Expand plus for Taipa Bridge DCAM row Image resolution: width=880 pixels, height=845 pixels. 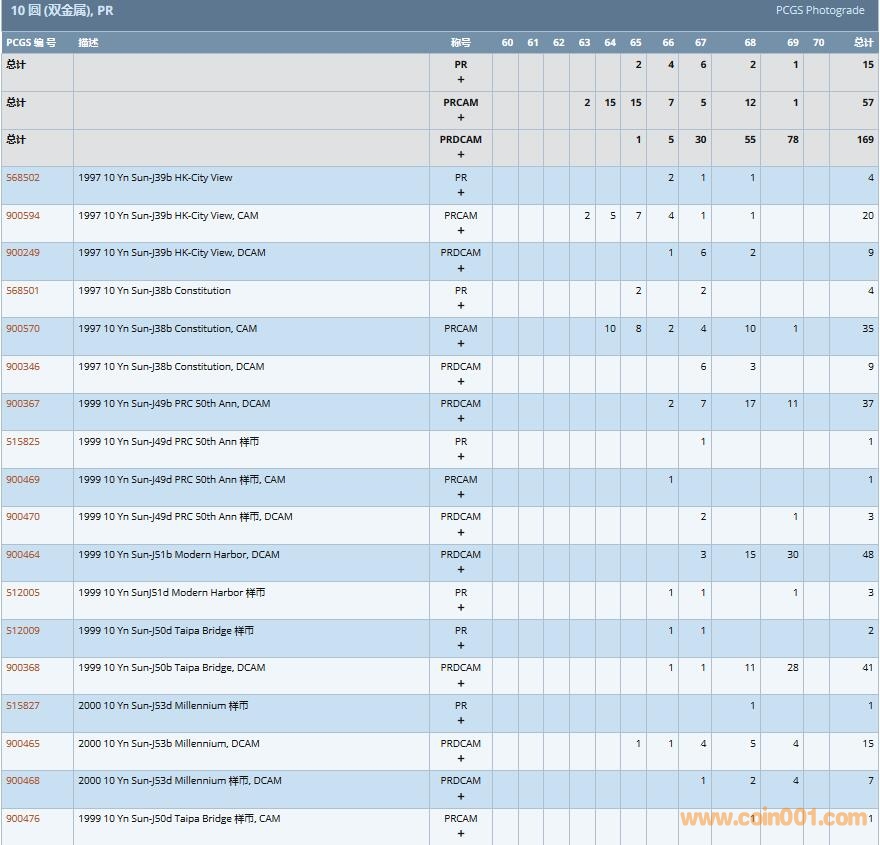461,683
